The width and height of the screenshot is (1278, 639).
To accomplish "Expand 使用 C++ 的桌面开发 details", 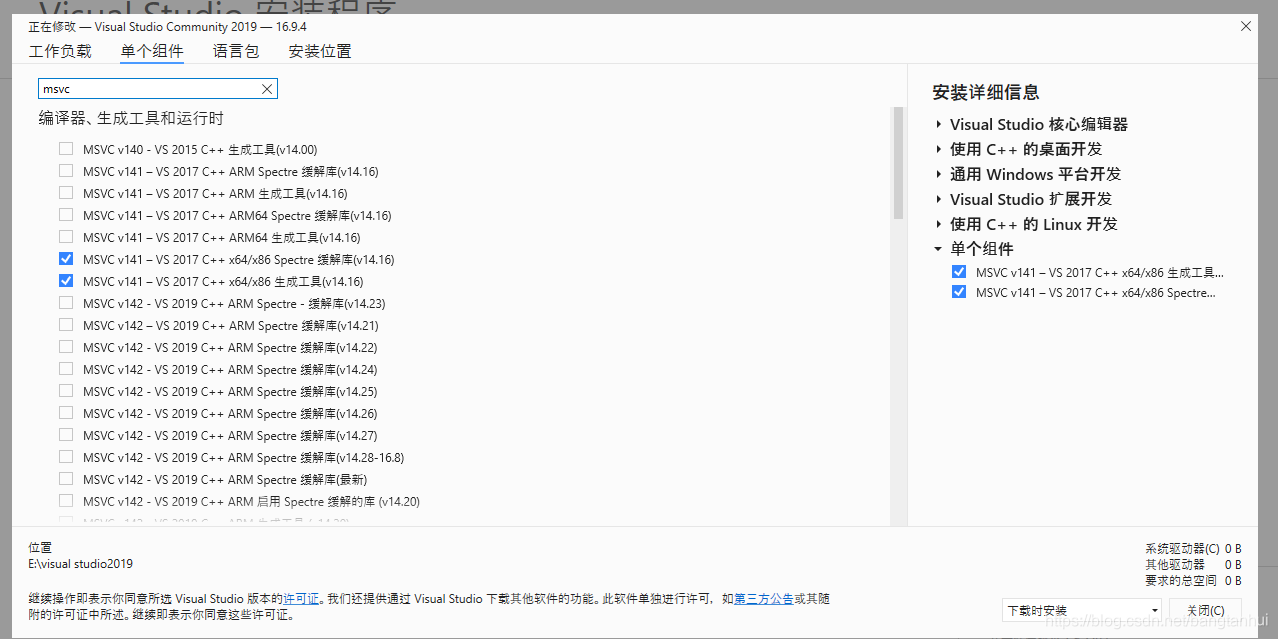I will [x=938, y=150].
